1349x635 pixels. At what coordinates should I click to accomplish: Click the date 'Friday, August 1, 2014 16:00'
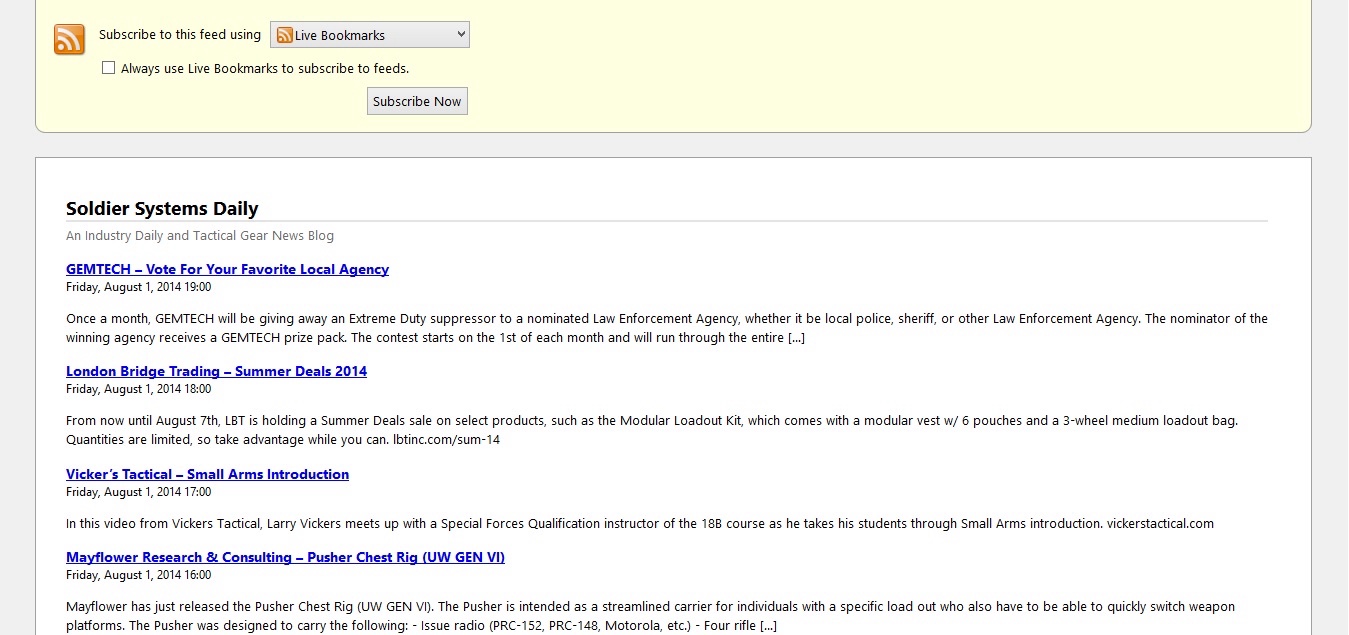click(138, 575)
